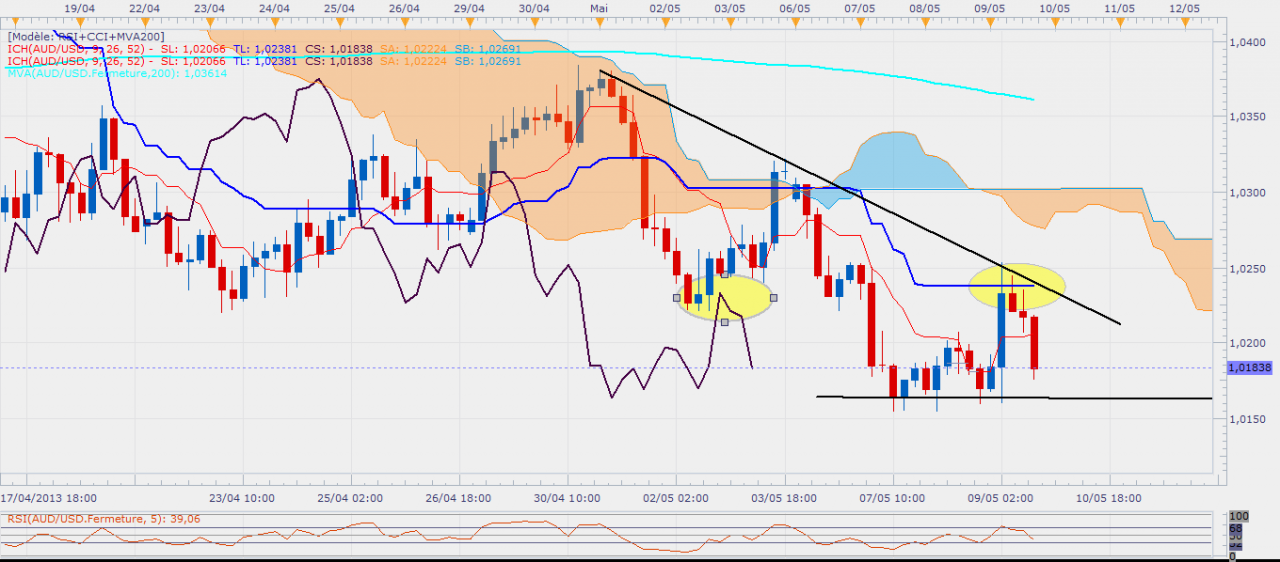Select the orange marker below the Mai label

pyautogui.click(x=599, y=20)
